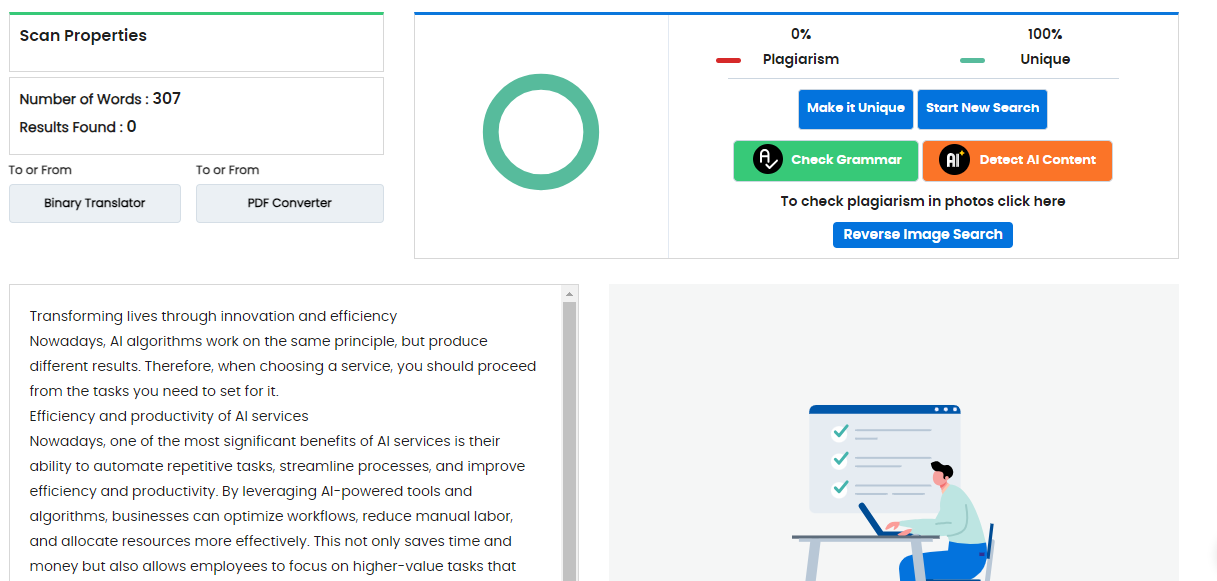This screenshot has height=581, width=1217.
Task: Click the text results scrollbar up arrow
Action: [570, 294]
